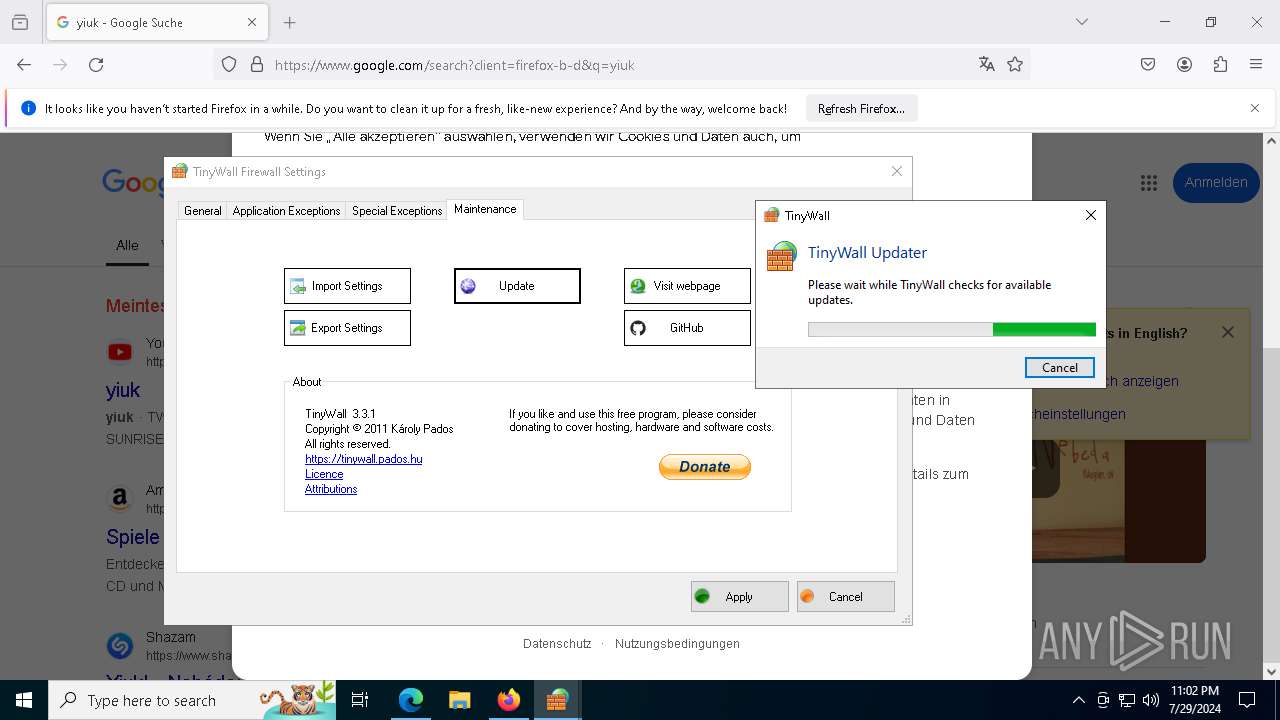1280x720 pixels.
Task: Click the Update button in TinyWall Maintenance
Action: point(517,286)
